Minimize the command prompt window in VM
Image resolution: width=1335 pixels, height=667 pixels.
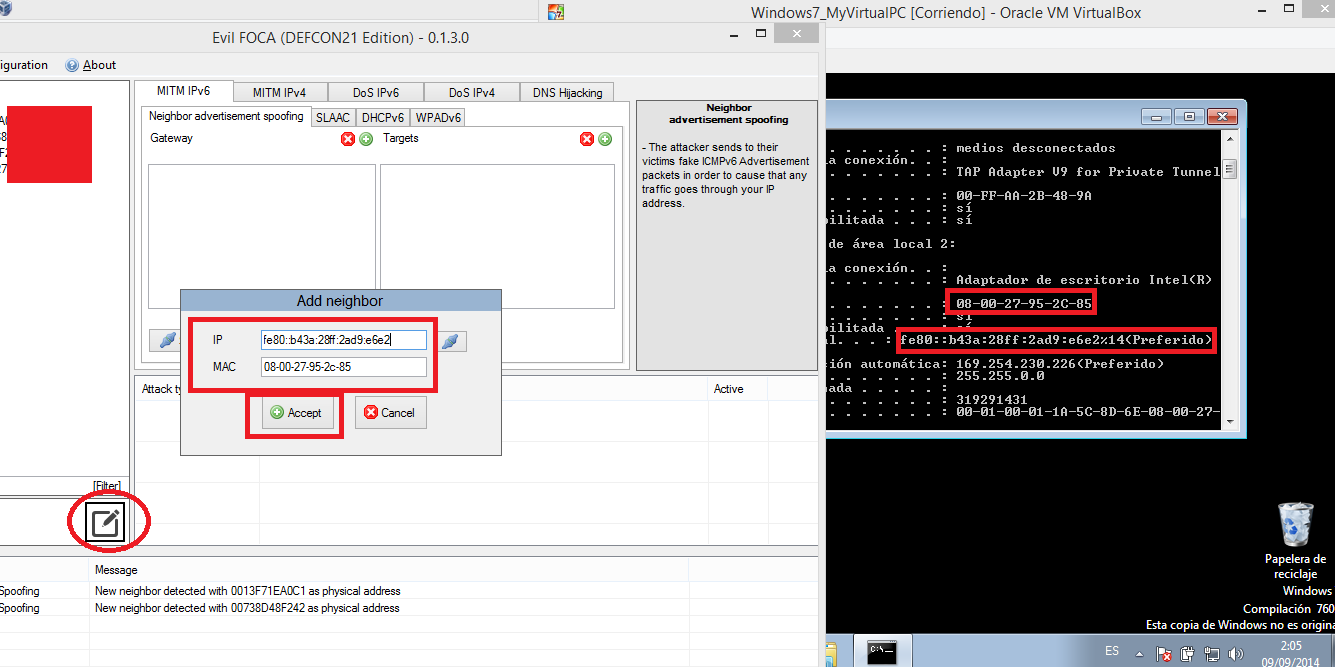click(x=1159, y=116)
